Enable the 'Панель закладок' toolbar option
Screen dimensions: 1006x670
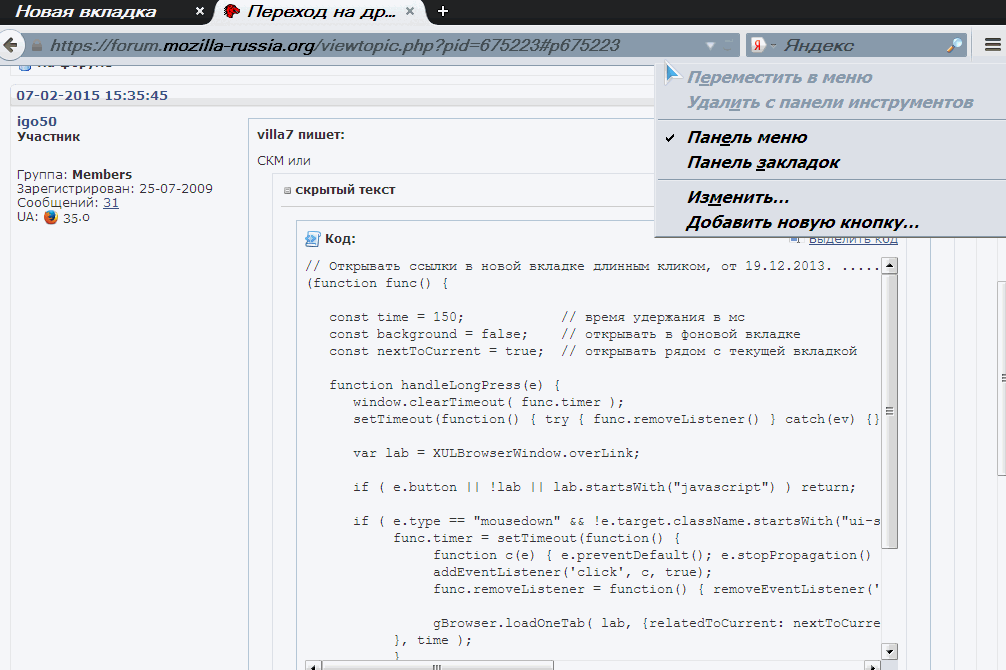(x=763, y=162)
